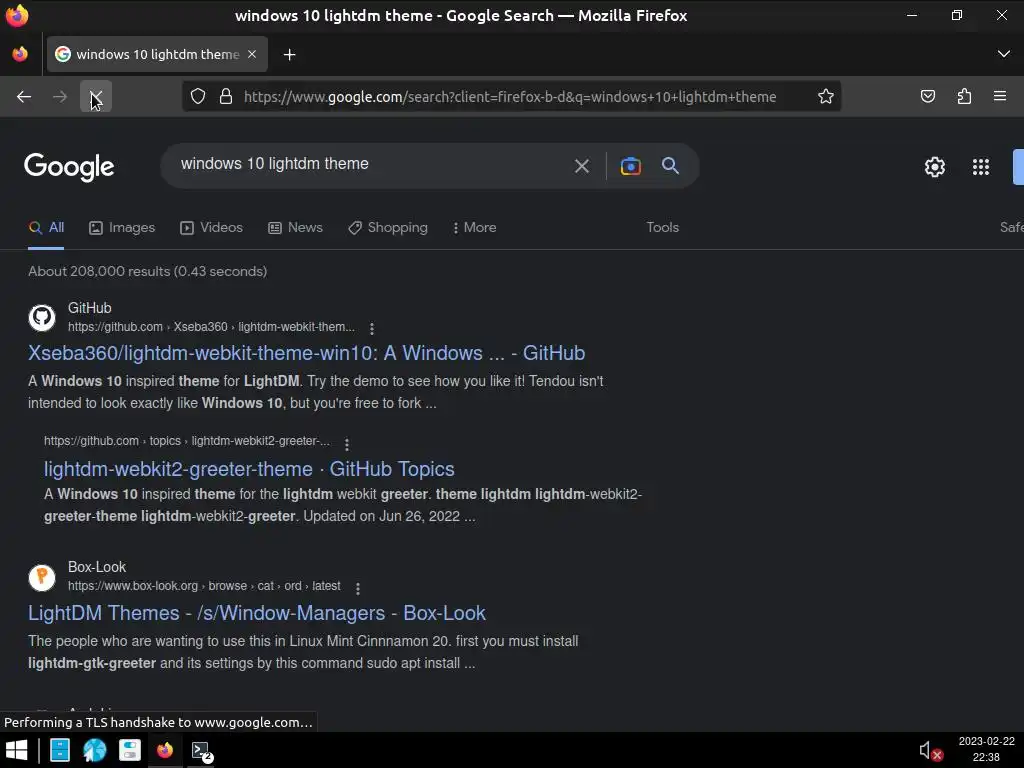1024x768 pixels.
Task: List all tabs dropdown arrow
Action: 1004,54
